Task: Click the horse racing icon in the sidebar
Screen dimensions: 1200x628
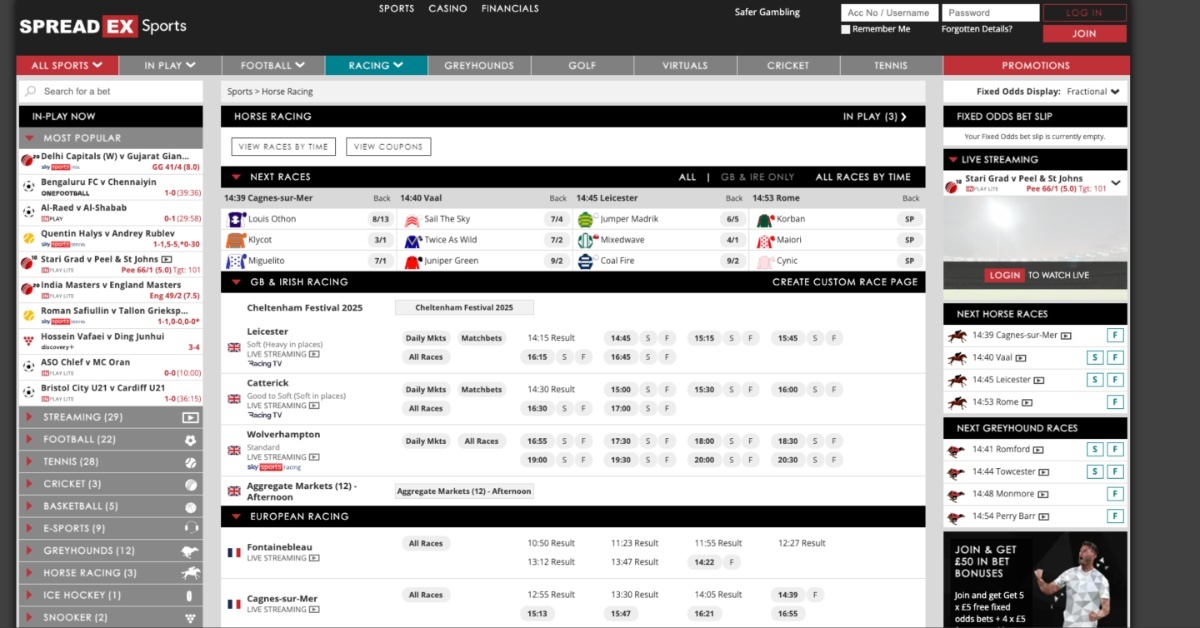Action: pos(190,573)
